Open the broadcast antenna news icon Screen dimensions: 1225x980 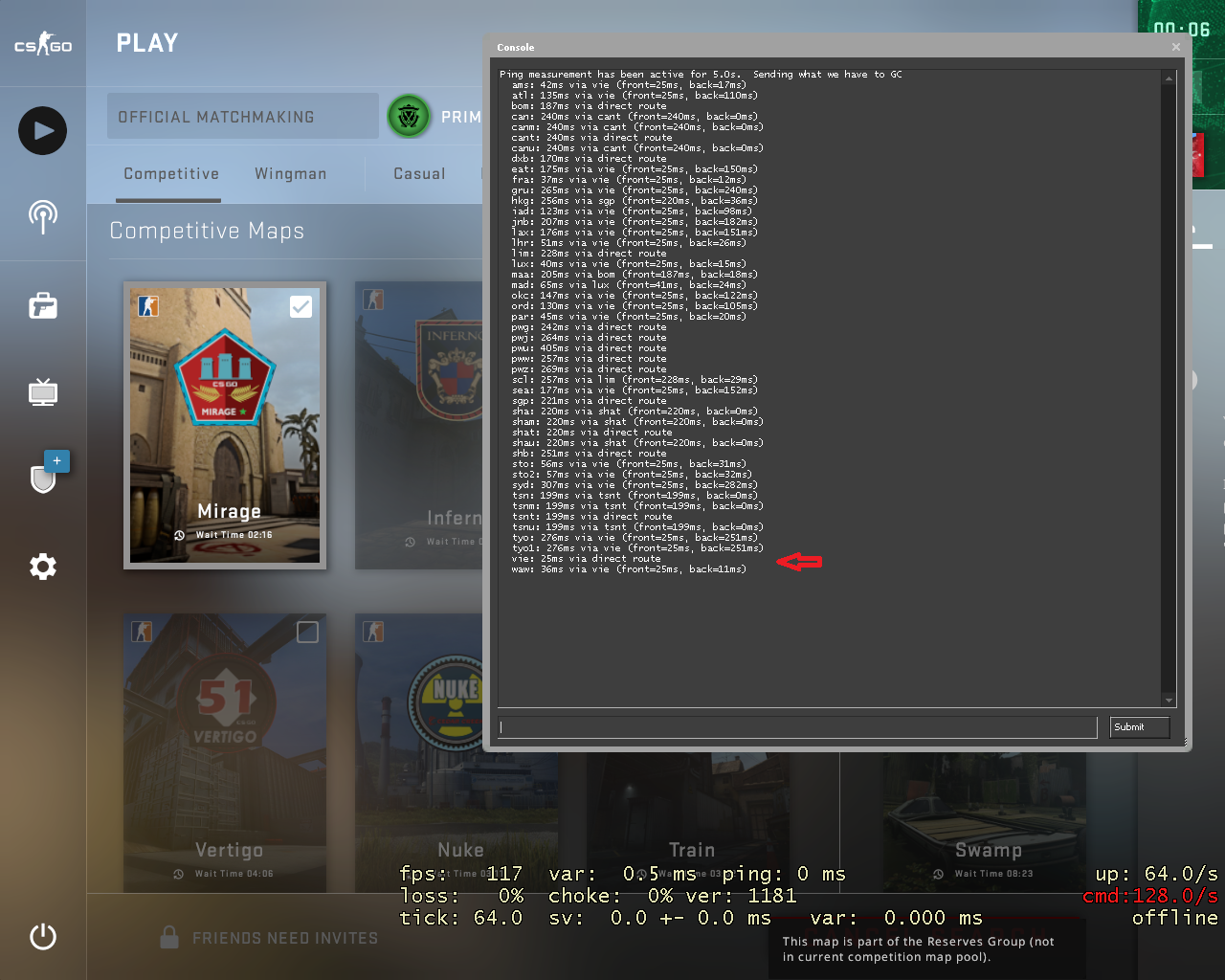tap(43, 217)
